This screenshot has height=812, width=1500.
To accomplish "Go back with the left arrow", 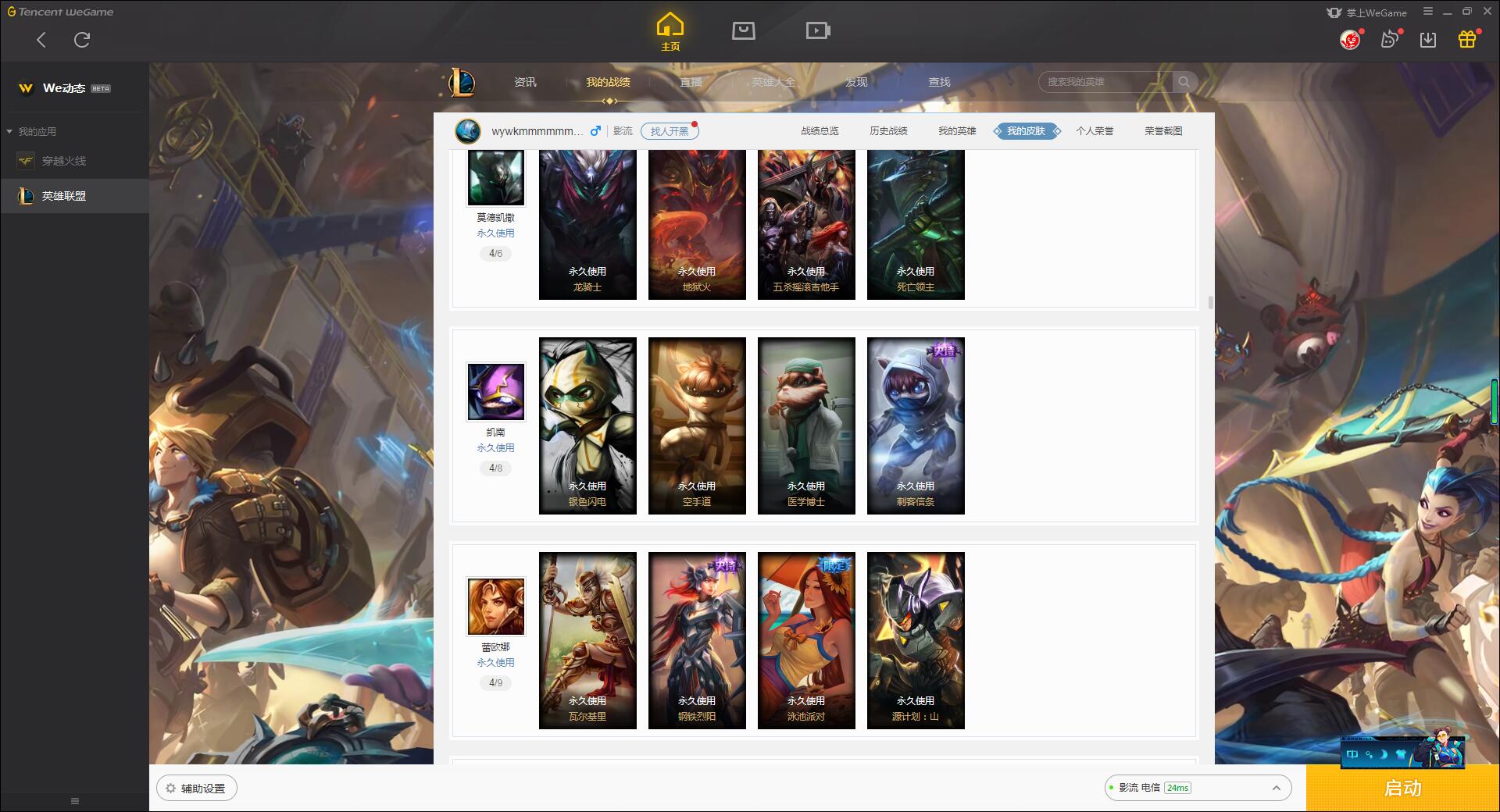I will click(41, 40).
